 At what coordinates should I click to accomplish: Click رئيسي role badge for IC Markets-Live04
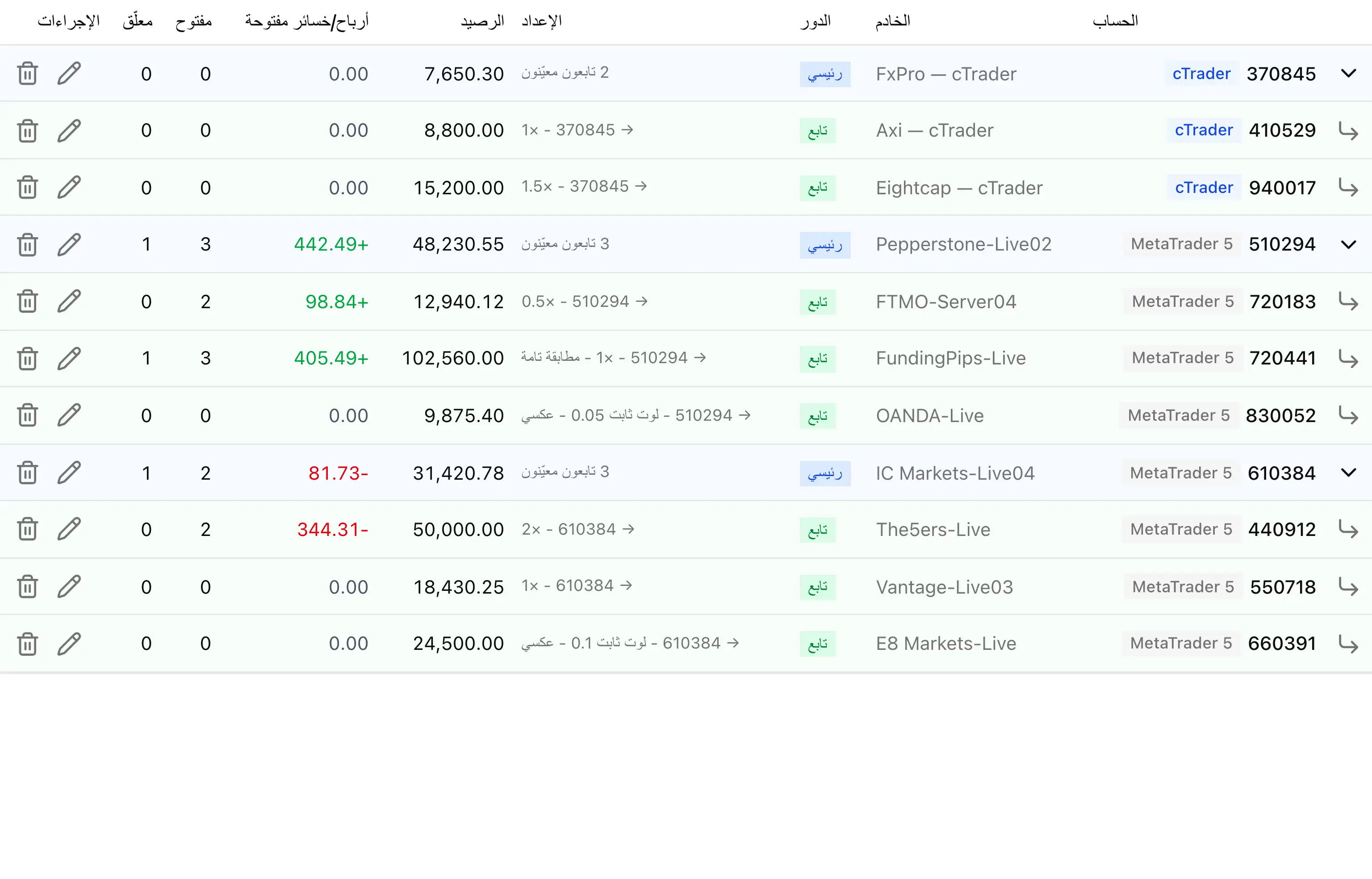tap(825, 473)
